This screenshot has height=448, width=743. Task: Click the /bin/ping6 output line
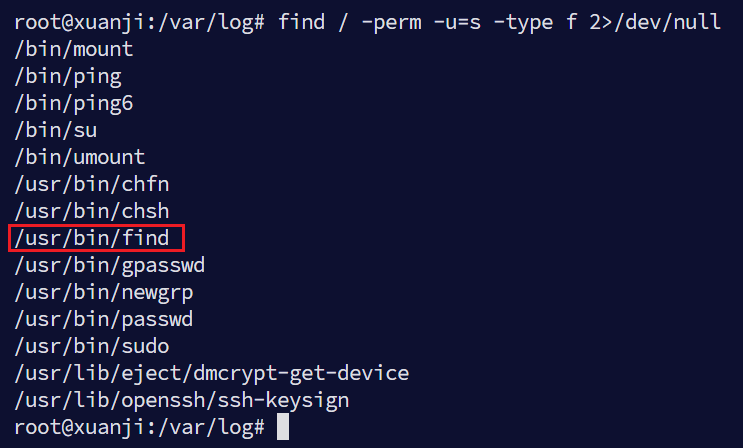point(74,103)
